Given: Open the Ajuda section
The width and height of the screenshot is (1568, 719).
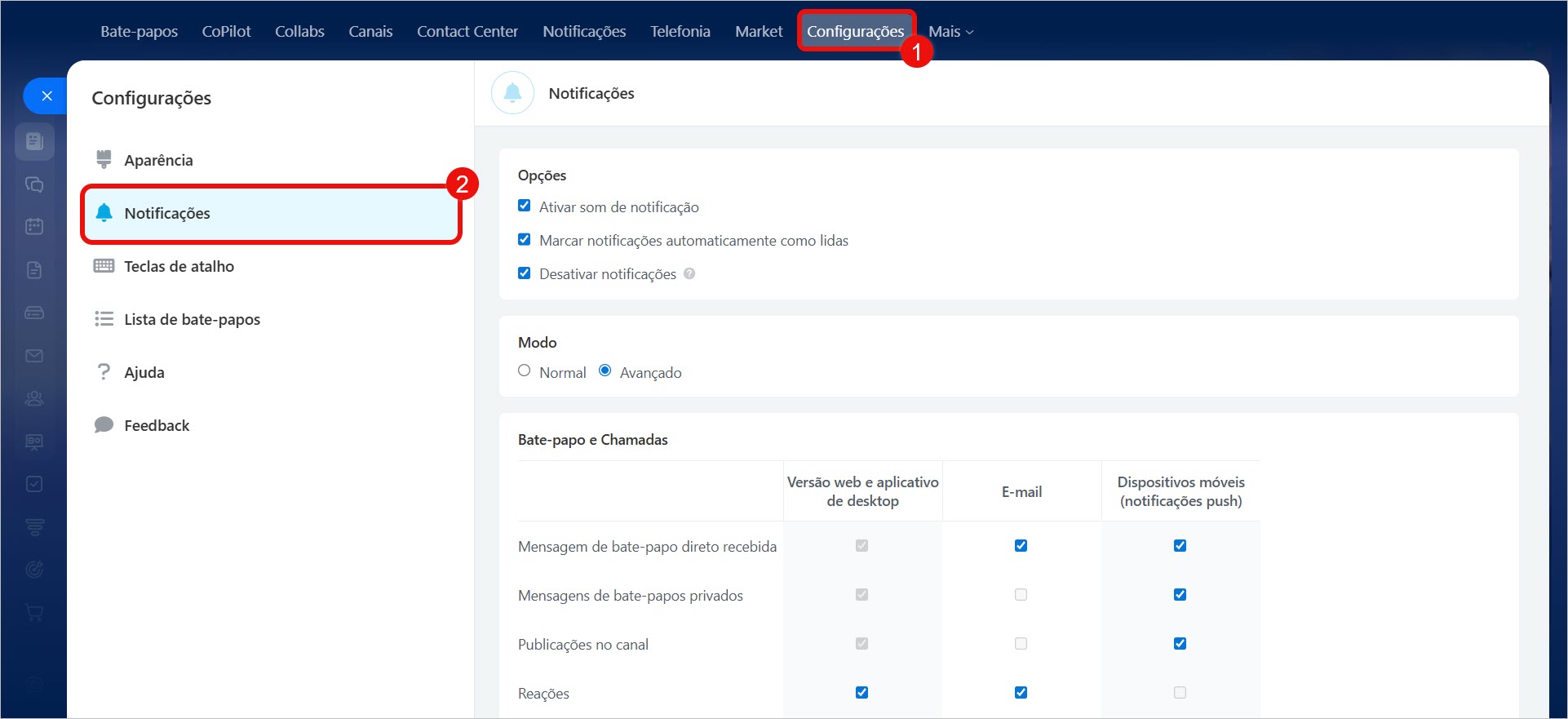Looking at the screenshot, I should 272,372.
